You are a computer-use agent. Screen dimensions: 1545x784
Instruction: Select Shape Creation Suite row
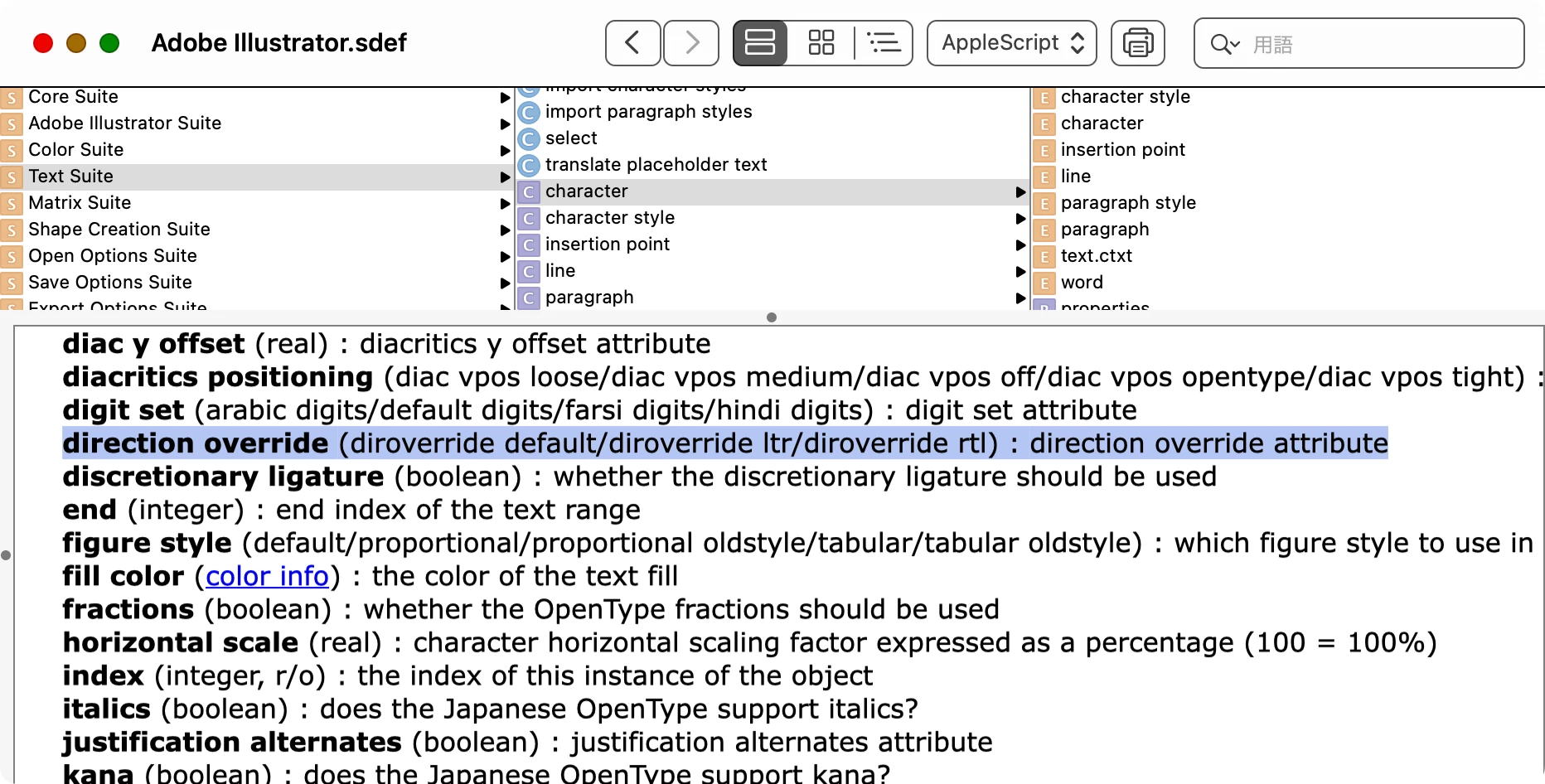(255, 230)
